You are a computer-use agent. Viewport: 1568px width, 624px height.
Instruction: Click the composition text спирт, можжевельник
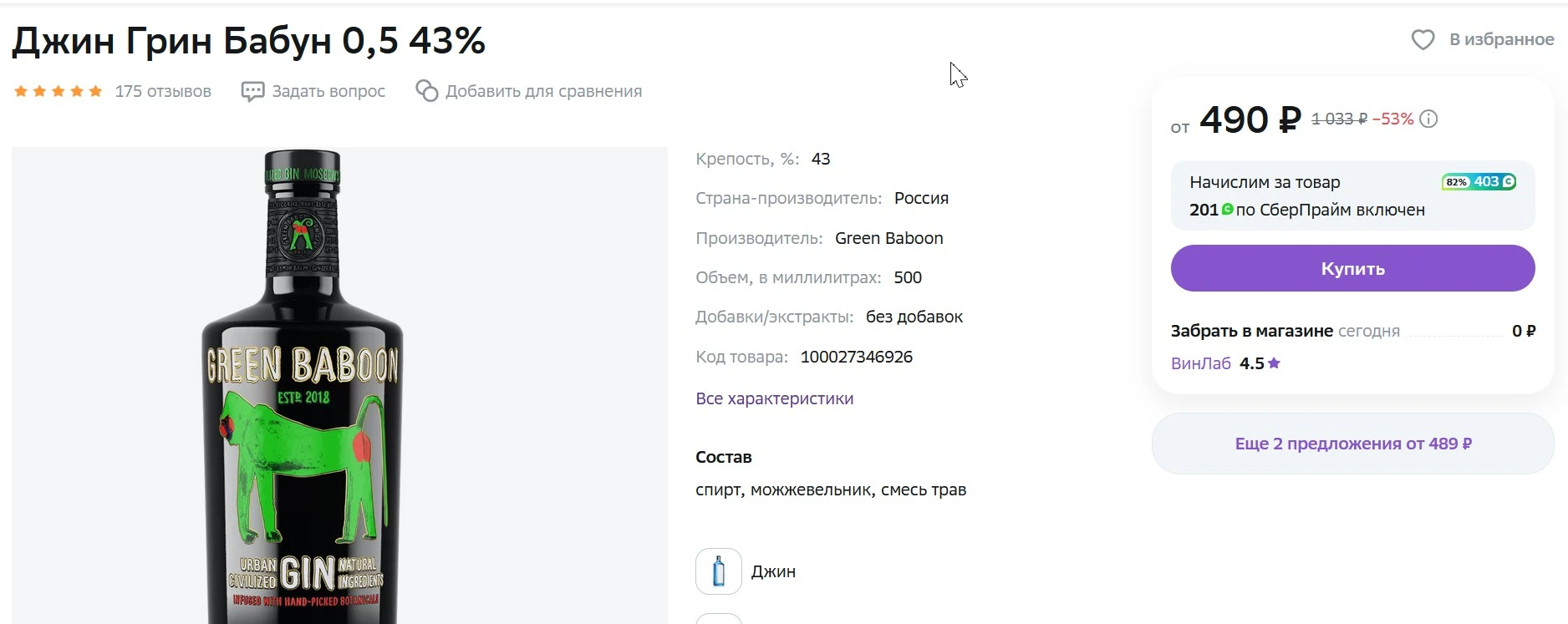click(831, 490)
